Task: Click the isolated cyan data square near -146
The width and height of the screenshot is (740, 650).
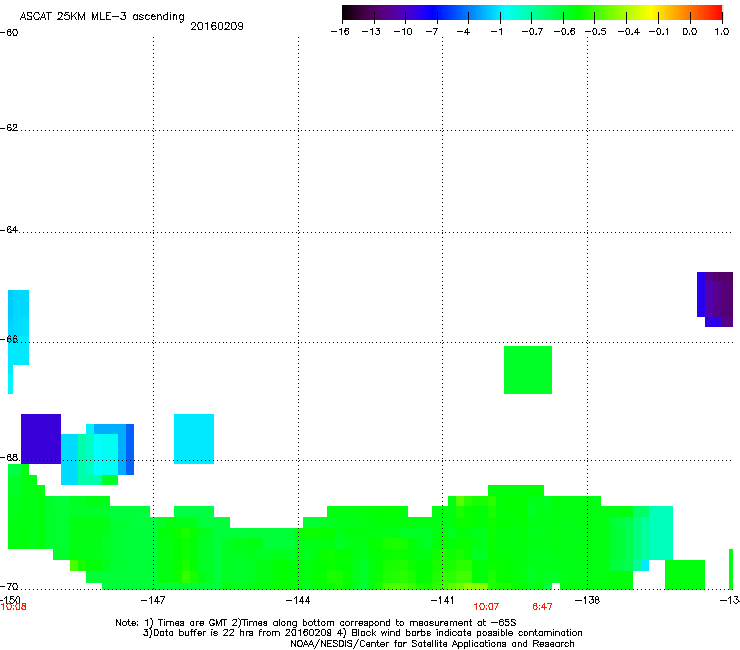Action: pos(194,439)
